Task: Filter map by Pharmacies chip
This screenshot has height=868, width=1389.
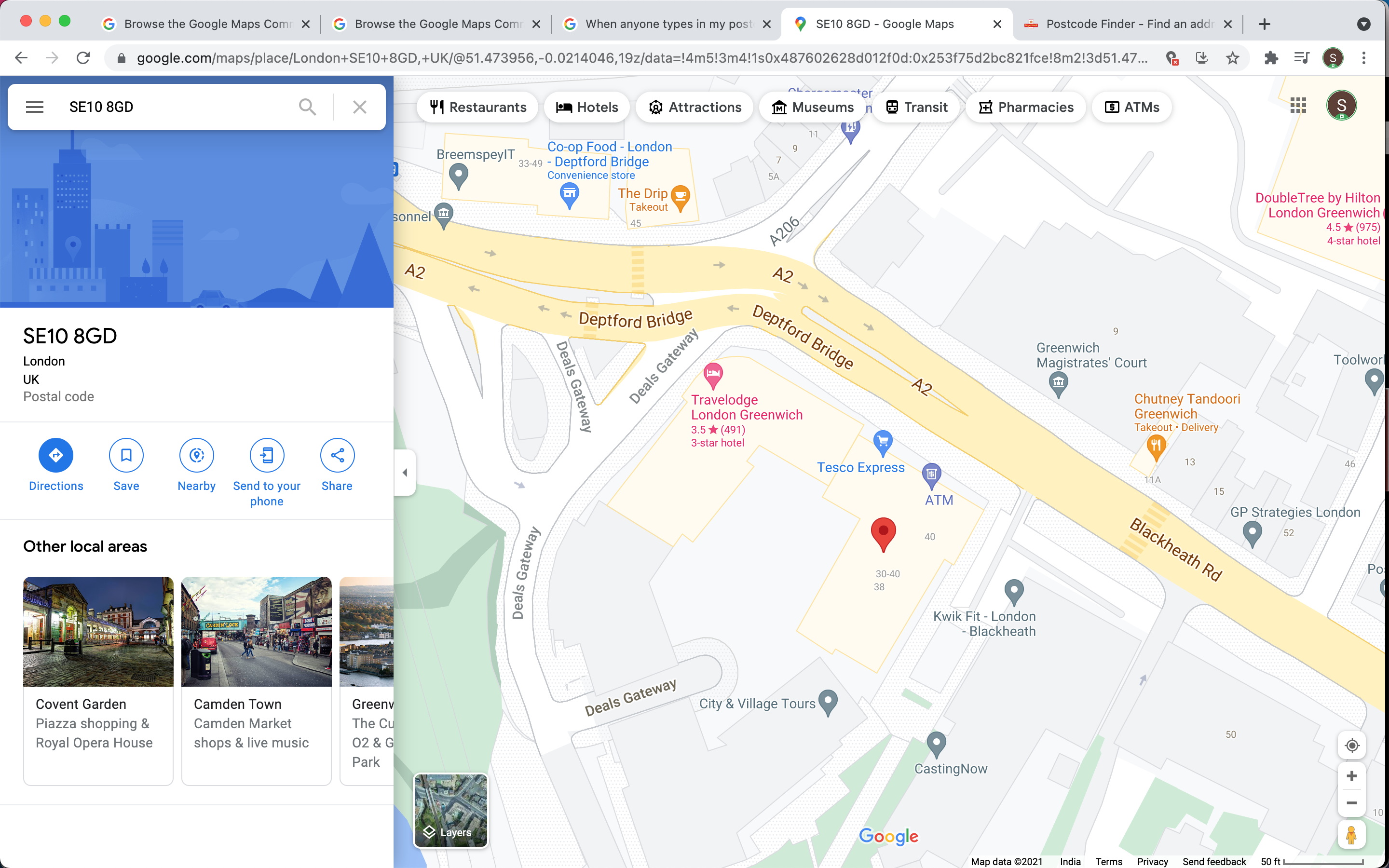Action: click(x=1026, y=108)
